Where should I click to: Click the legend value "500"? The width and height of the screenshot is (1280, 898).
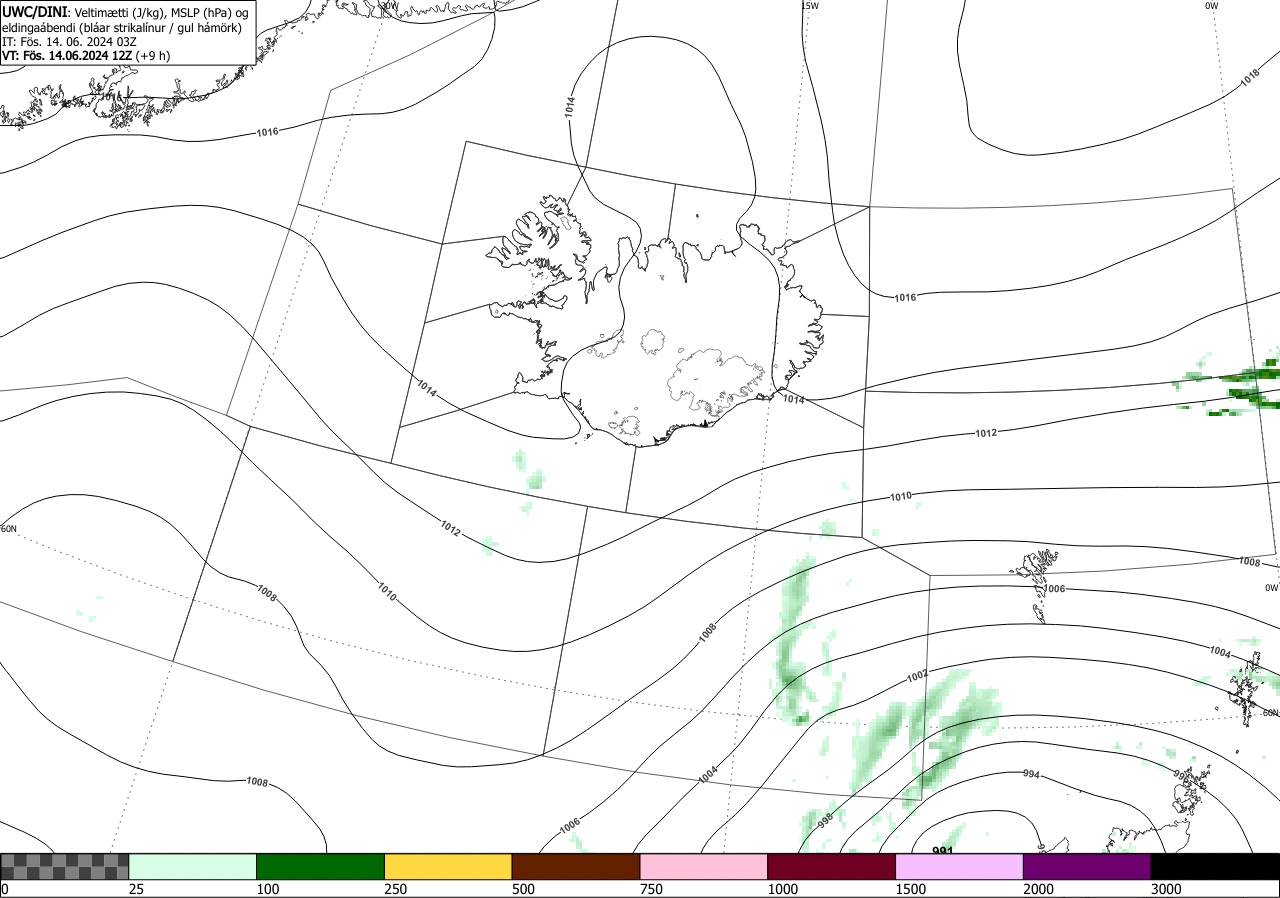[x=523, y=889]
